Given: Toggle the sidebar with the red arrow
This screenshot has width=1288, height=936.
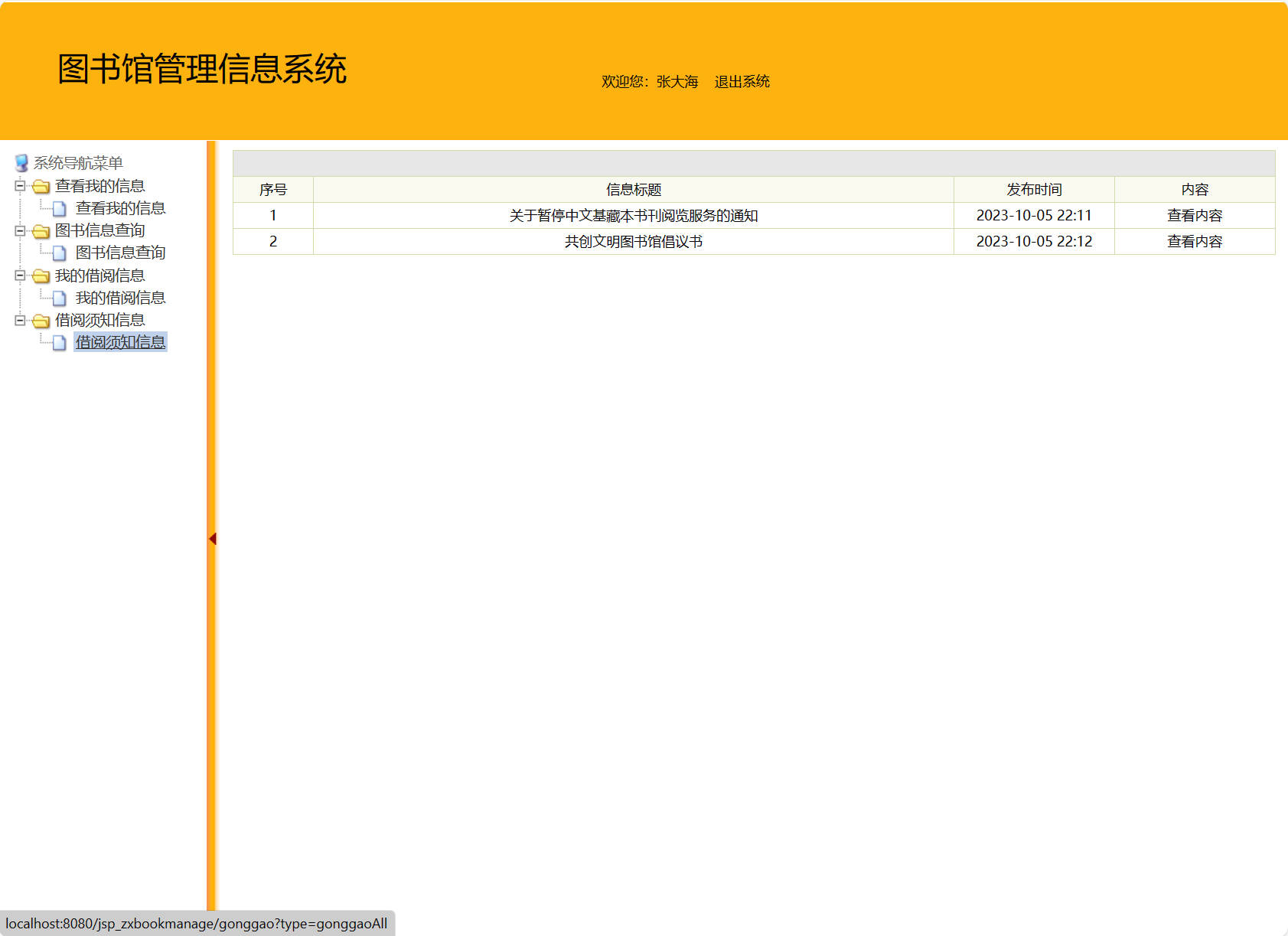Looking at the screenshot, I should (x=212, y=538).
